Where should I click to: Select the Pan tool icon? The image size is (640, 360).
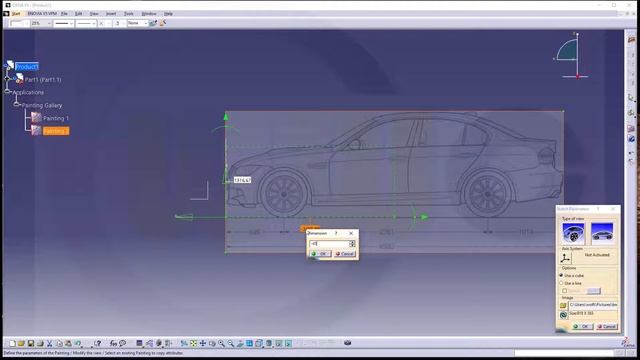coord(203,344)
